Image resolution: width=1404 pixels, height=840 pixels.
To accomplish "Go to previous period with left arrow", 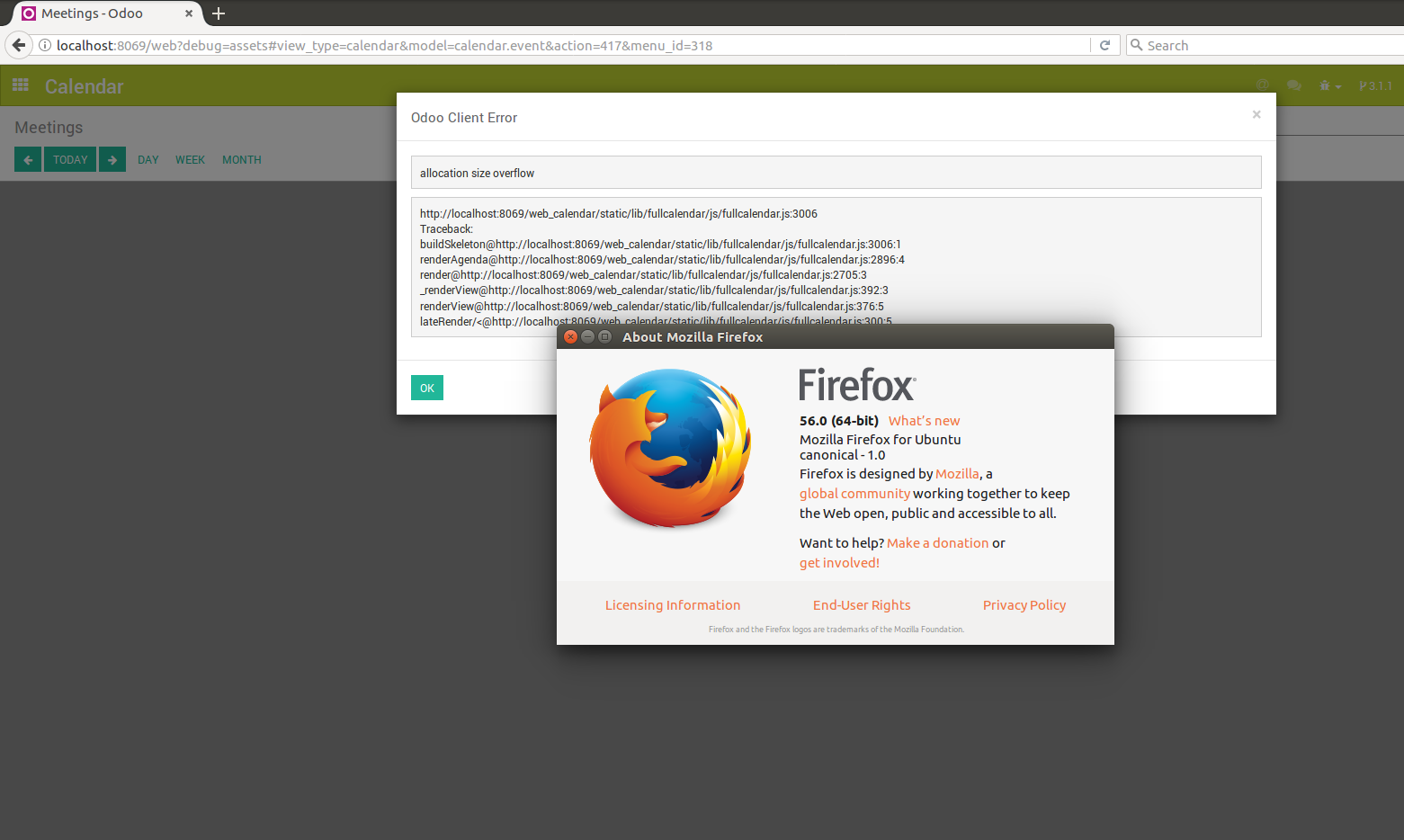I will click(x=27, y=159).
